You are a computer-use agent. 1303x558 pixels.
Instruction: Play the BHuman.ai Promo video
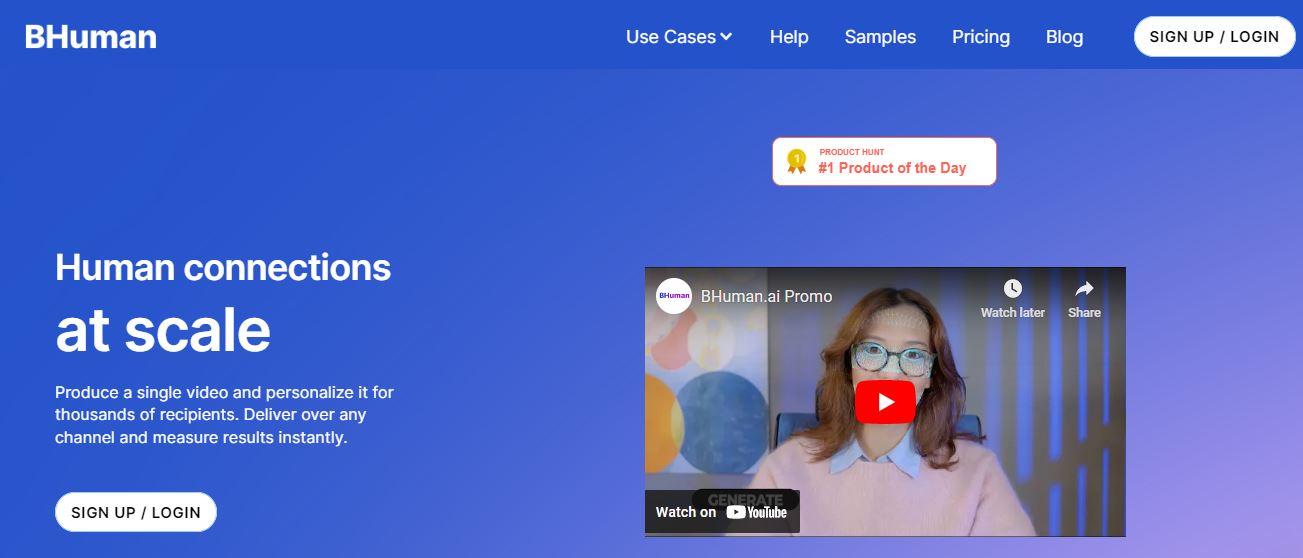pyautogui.click(x=885, y=402)
